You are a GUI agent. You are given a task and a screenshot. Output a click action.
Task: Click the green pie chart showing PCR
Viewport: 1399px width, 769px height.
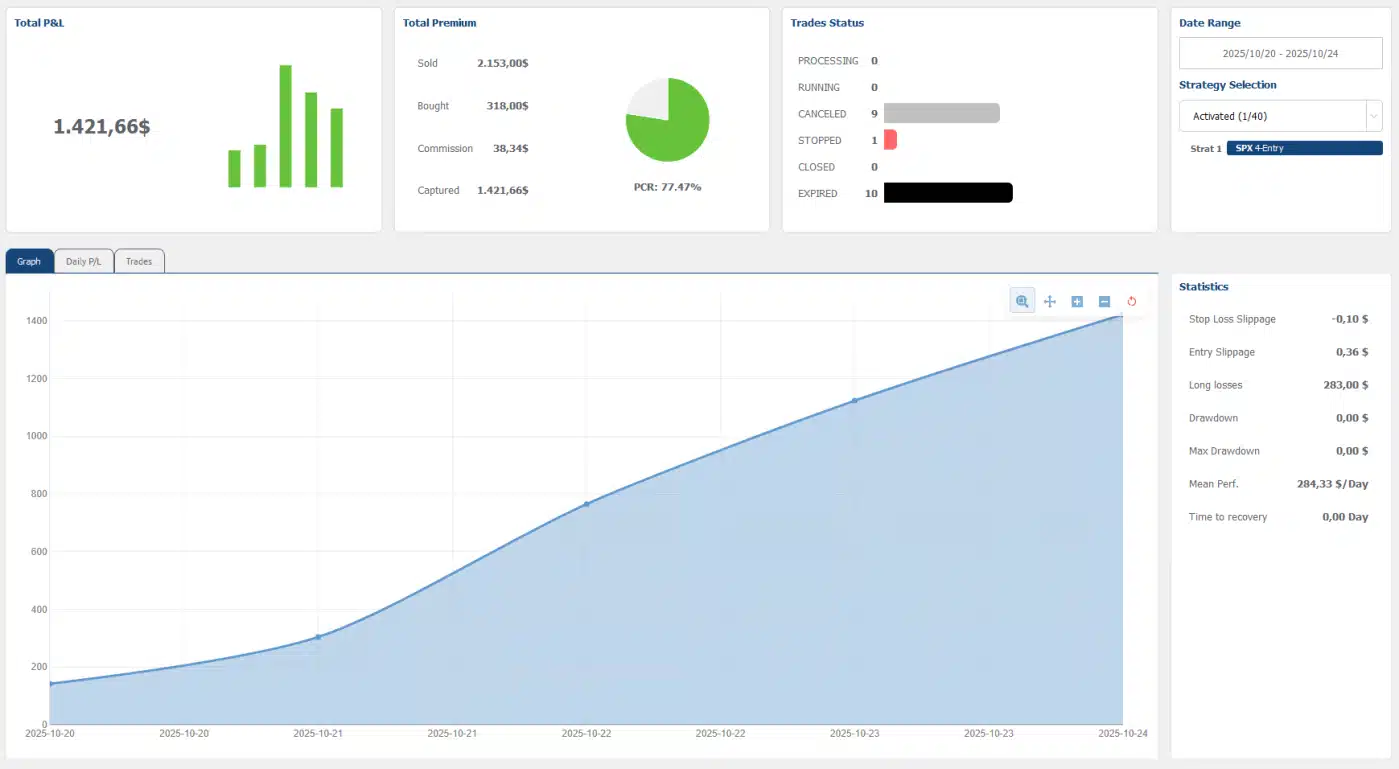[667, 119]
